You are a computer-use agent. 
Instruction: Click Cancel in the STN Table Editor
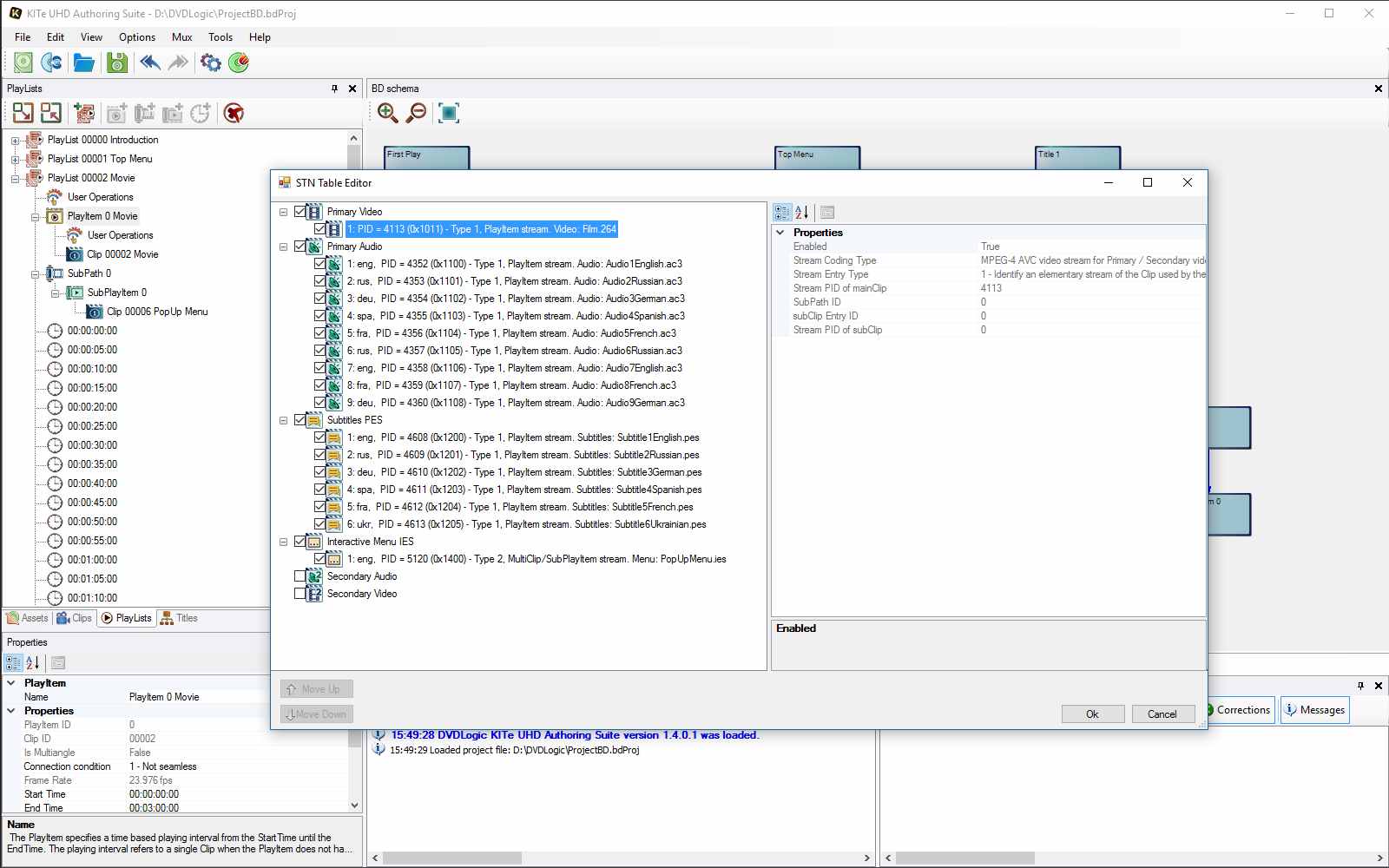point(1162,713)
